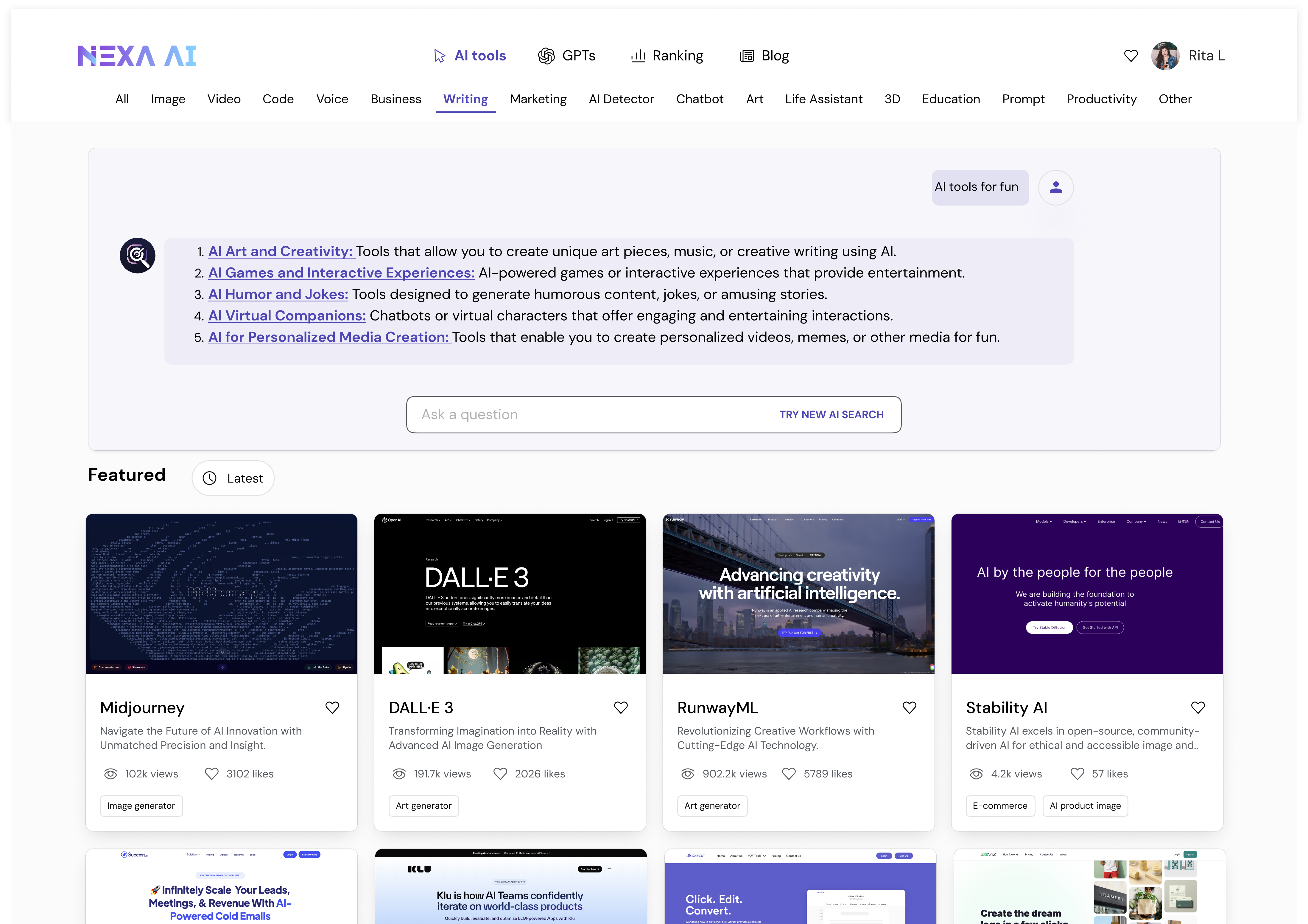
Task: Select the Marketing category tab
Action: point(538,99)
